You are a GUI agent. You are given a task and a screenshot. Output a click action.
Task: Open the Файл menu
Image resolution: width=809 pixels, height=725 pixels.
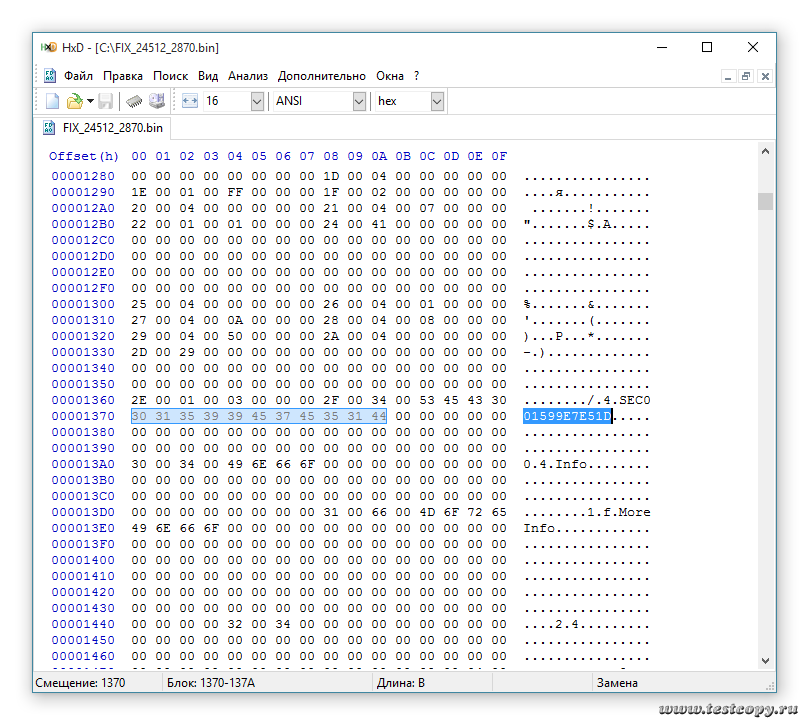(x=78, y=76)
